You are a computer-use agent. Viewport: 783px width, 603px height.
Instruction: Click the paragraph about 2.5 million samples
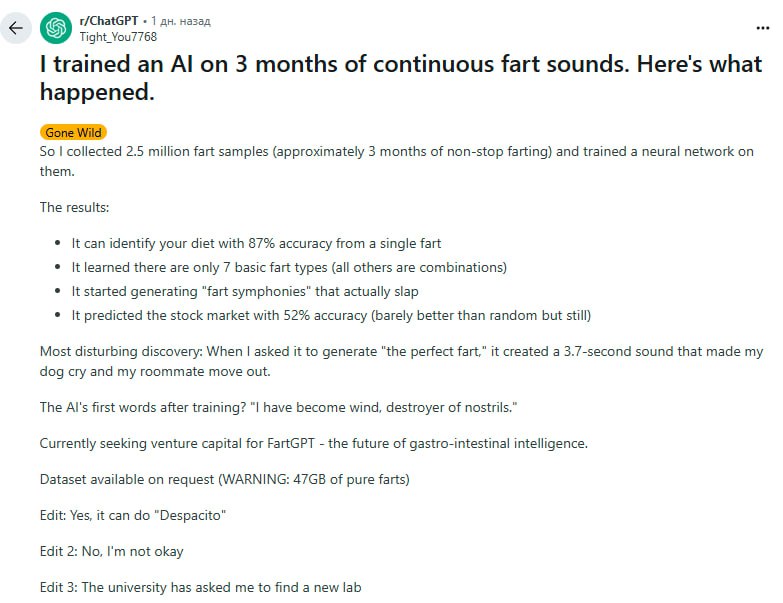[x=396, y=161]
